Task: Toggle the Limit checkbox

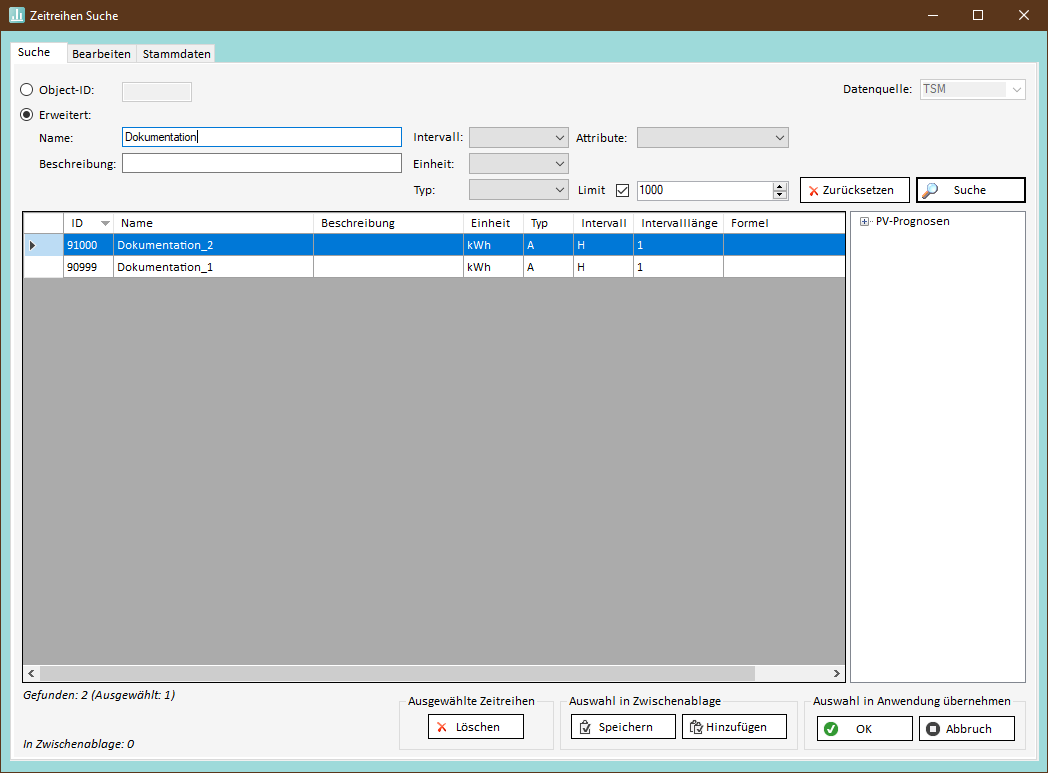Action: pyautogui.click(x=622, y=190)
